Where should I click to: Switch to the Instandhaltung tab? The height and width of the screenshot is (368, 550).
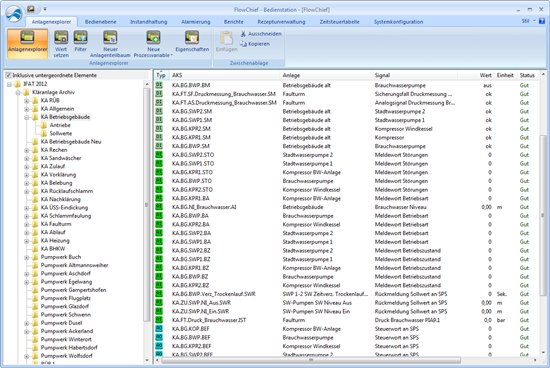(149, 22)
